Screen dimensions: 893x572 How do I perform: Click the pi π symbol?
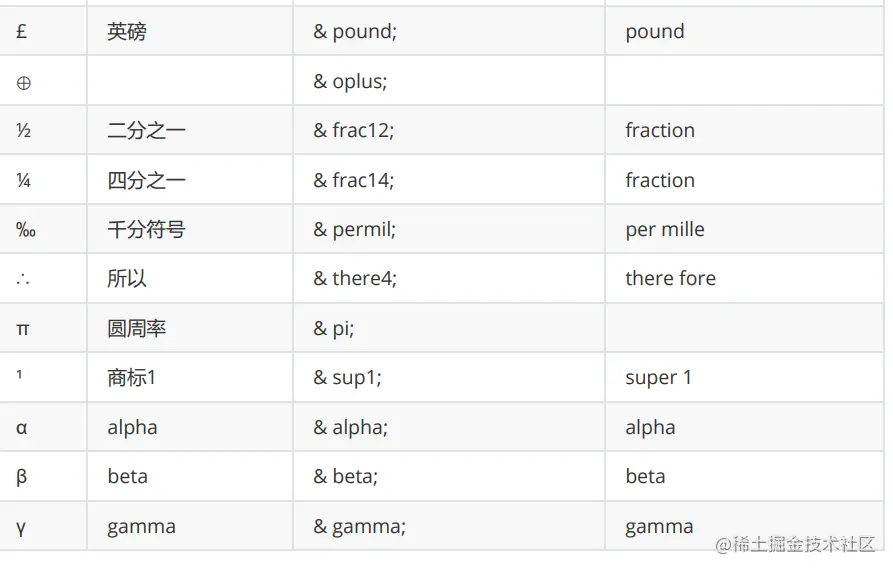[x=23, y=329]
